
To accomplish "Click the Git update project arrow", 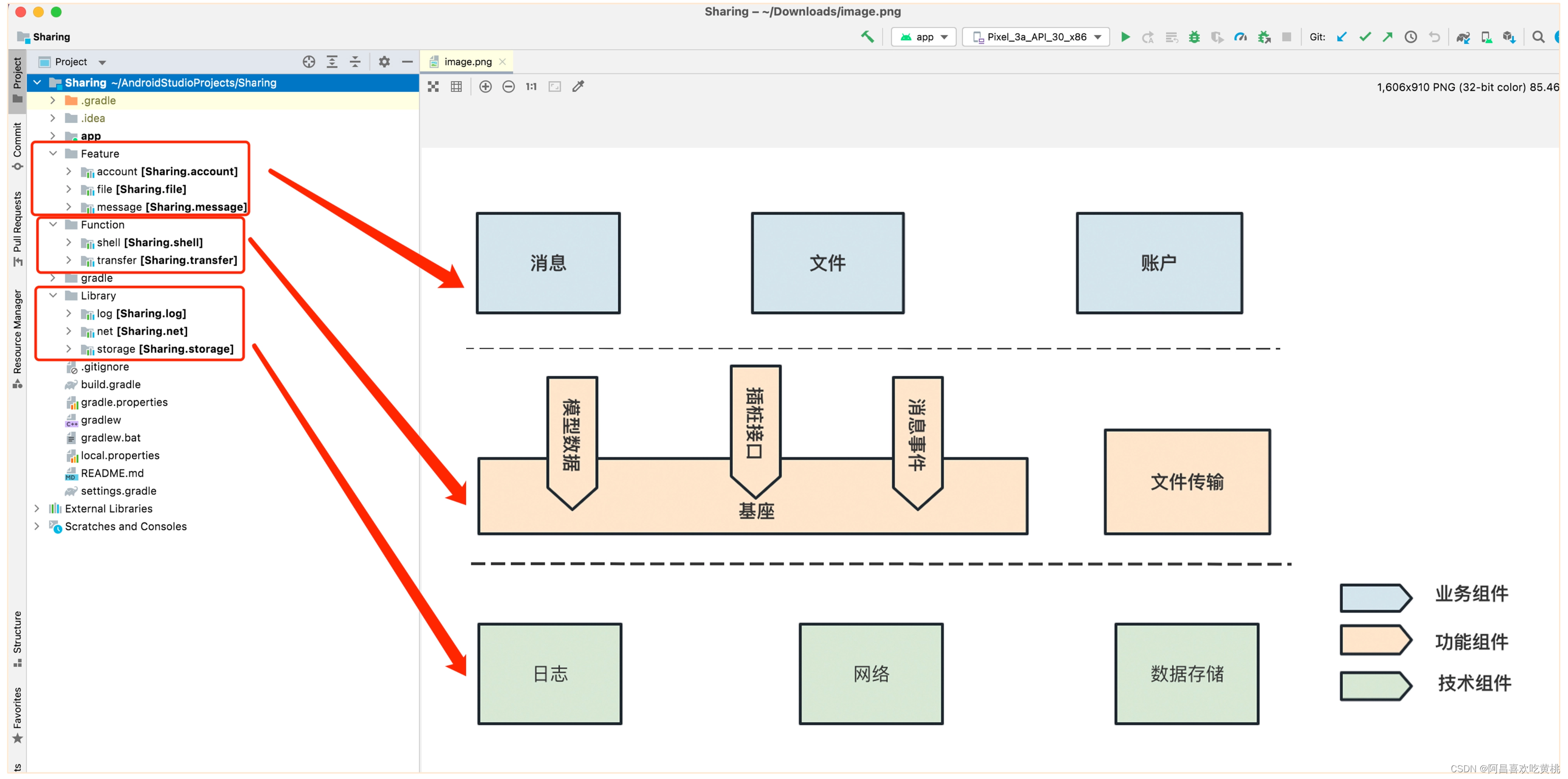I will 1342,37.
